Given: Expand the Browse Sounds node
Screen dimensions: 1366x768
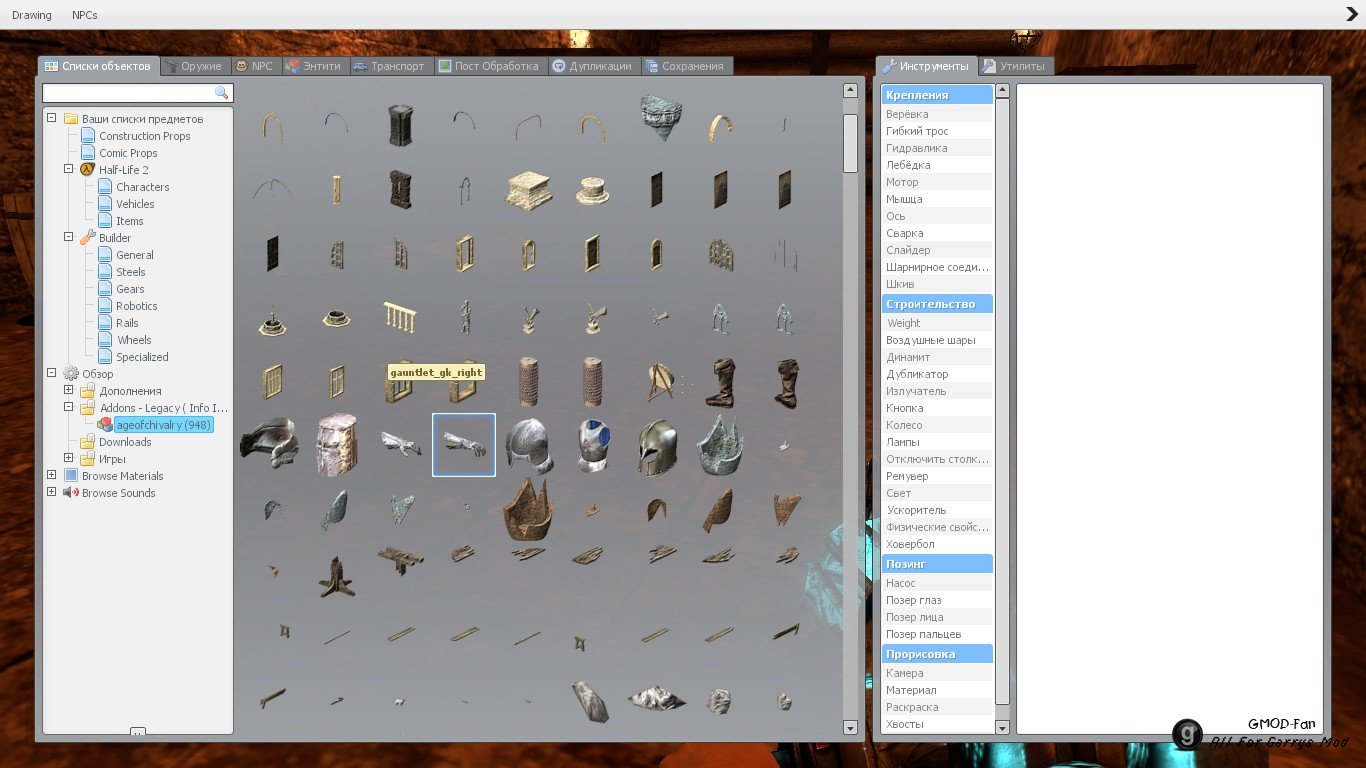Looking at the screenshot, I should (52, 492).
